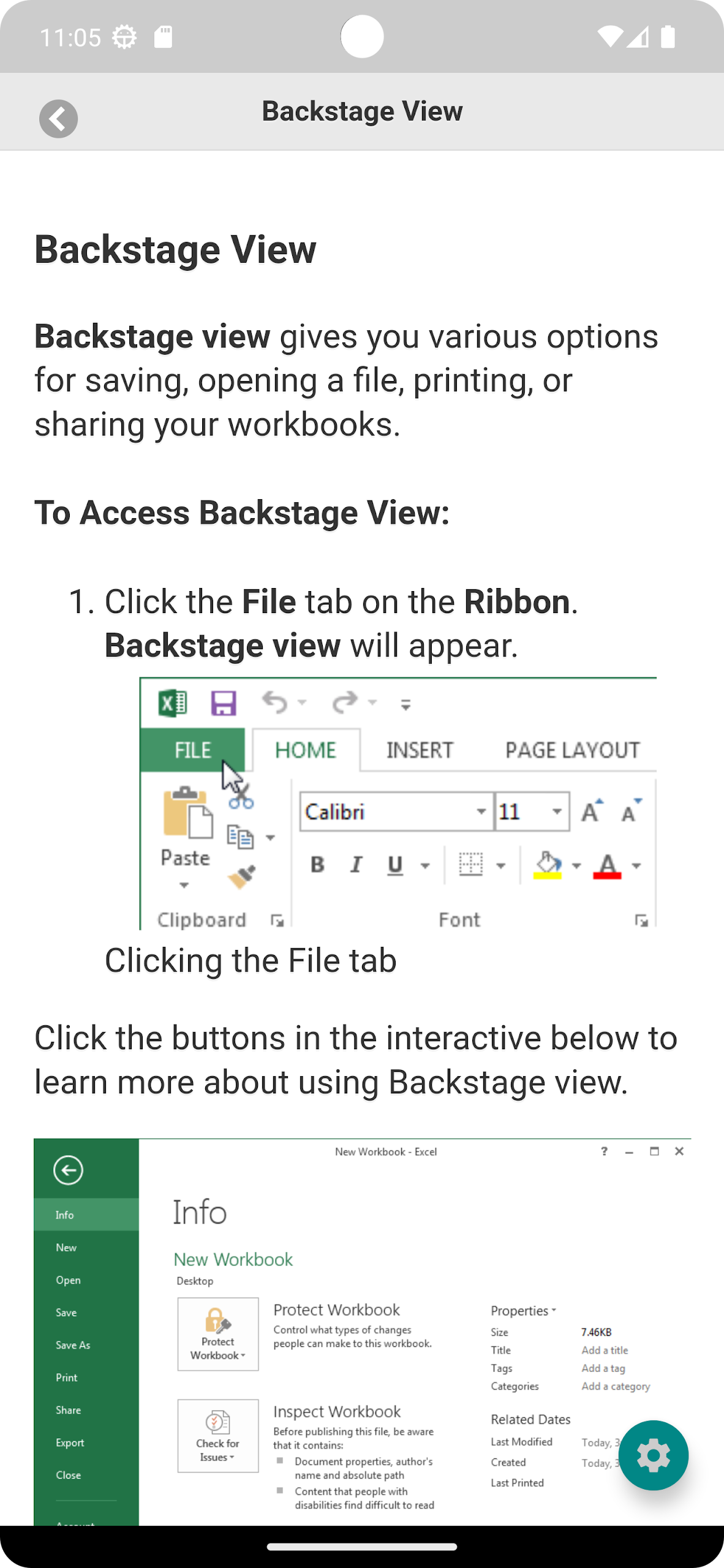Click the Undo arrow icon
The height and width of the screenshot is (1568, 724).
(x=275, y=702)
